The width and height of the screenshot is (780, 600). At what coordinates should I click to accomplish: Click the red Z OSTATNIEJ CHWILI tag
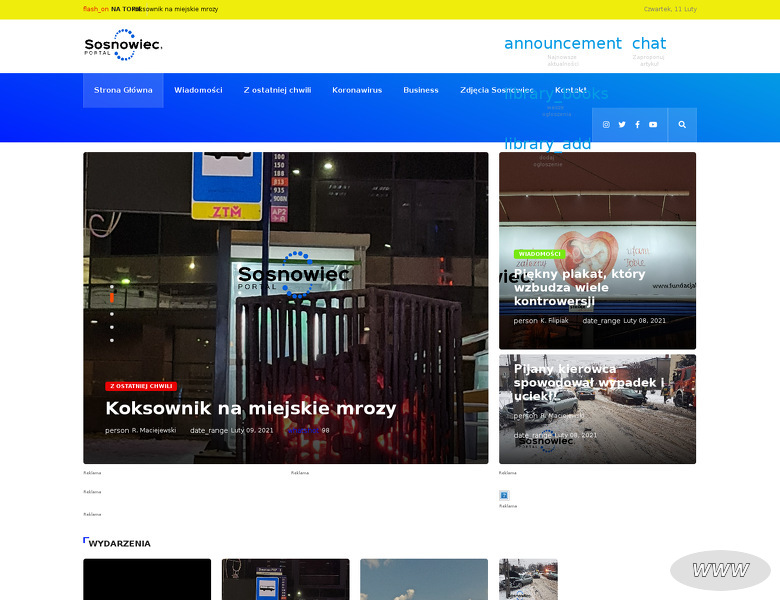[x=141, y=386]
